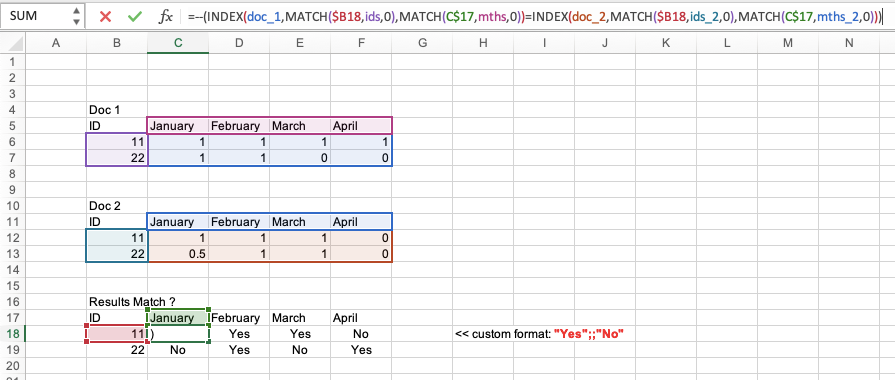This screenshot has width=895, height=380.
Task: Click the Name Box stepper arrows
Action: (76, 16)
